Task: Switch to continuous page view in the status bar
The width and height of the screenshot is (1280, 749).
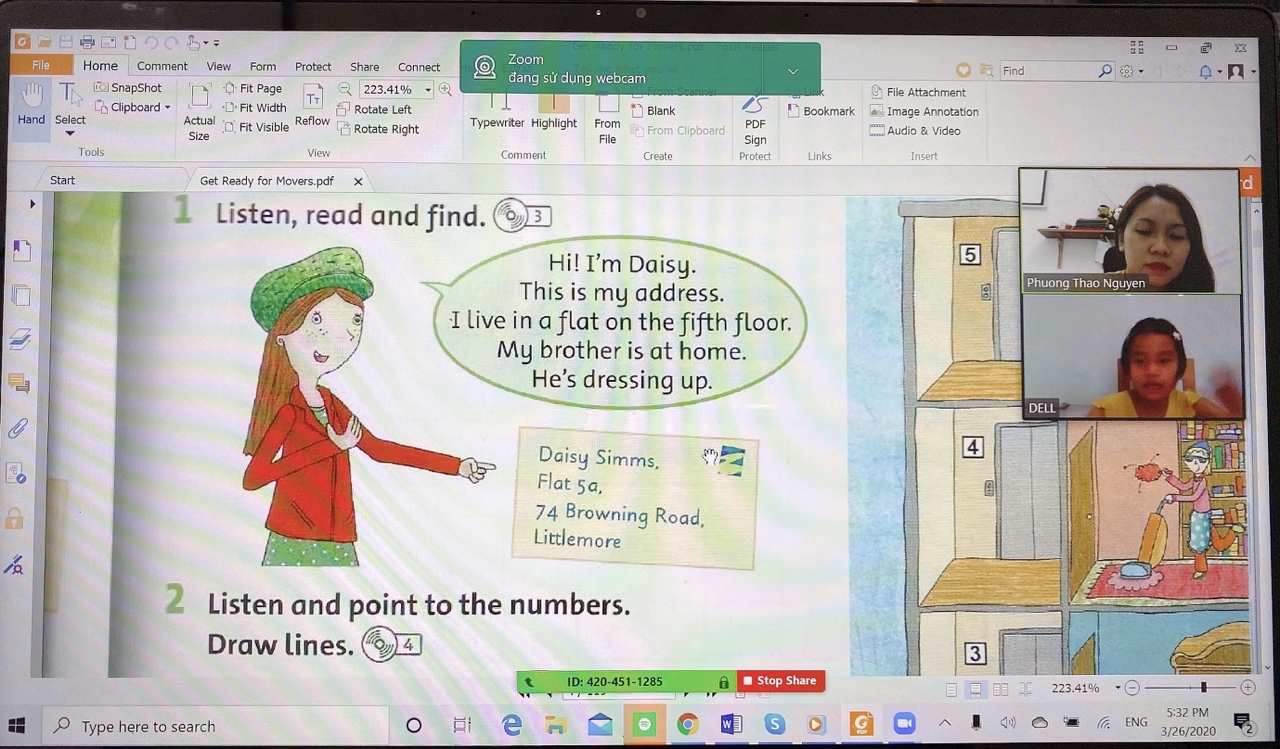Action: pyautogui.click(x=975, y=689)
